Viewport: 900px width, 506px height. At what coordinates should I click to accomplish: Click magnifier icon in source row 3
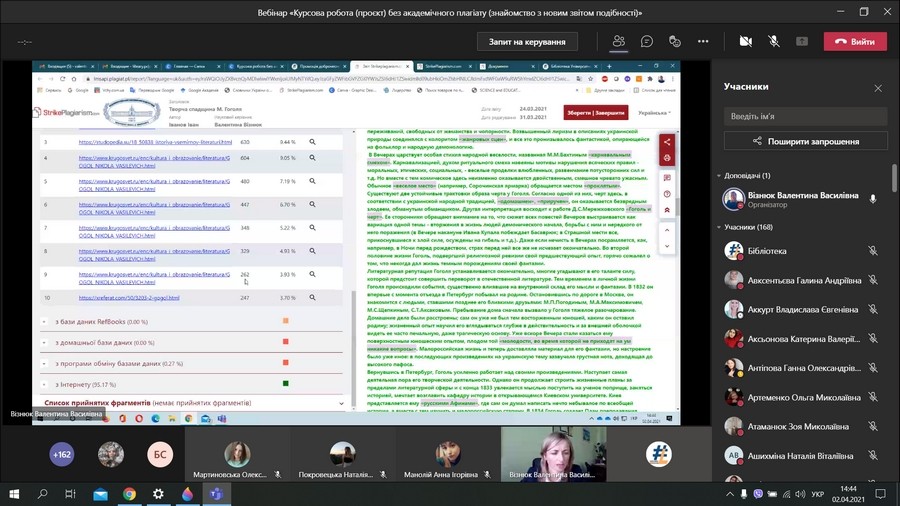click(x=312, y=142)
